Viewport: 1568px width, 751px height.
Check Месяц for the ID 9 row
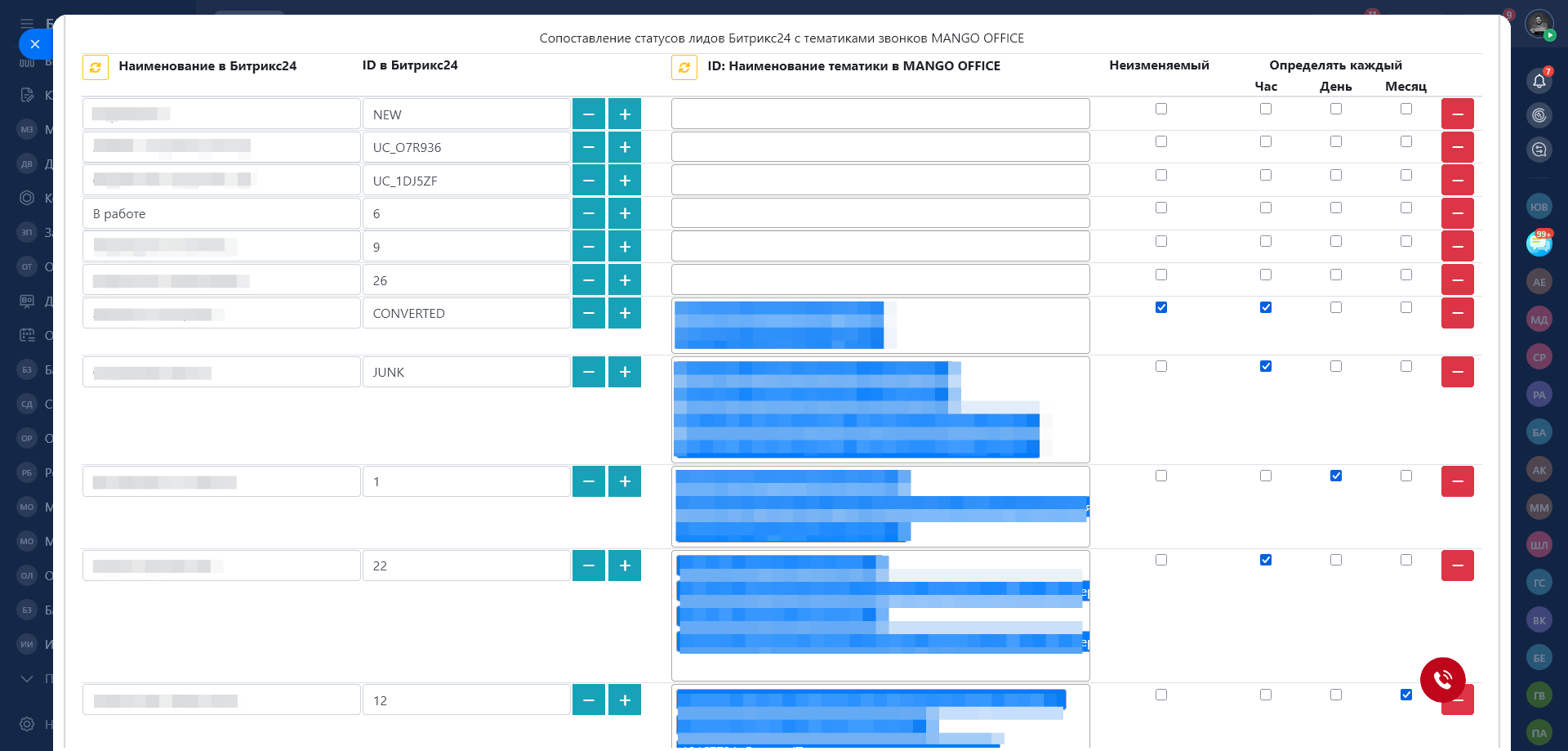click(1406, 241)
